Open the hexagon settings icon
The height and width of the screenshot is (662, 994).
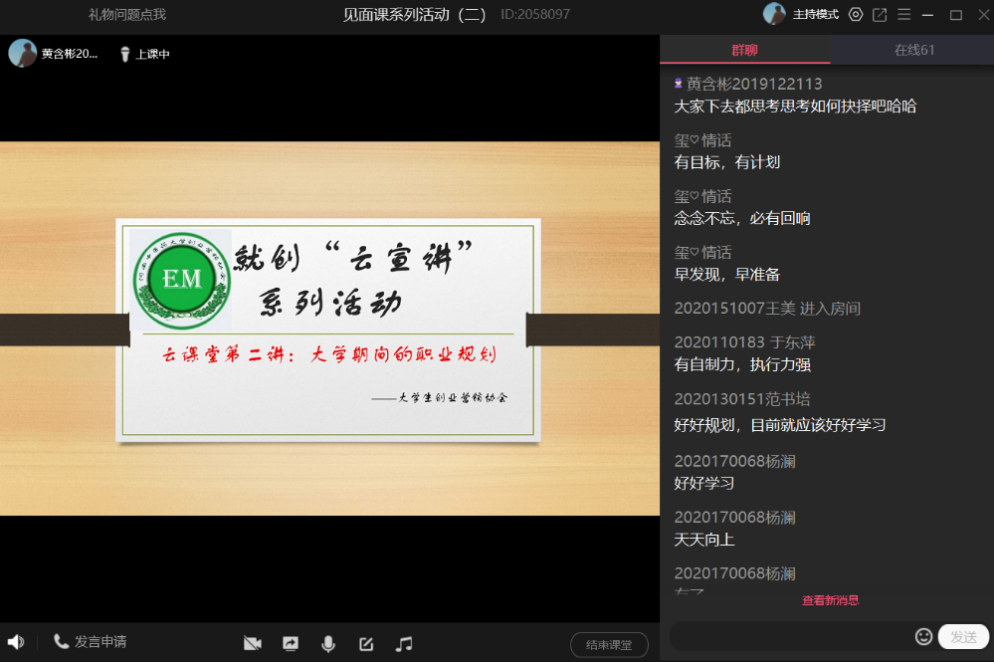pyautogui.click(x=855, y=14)
